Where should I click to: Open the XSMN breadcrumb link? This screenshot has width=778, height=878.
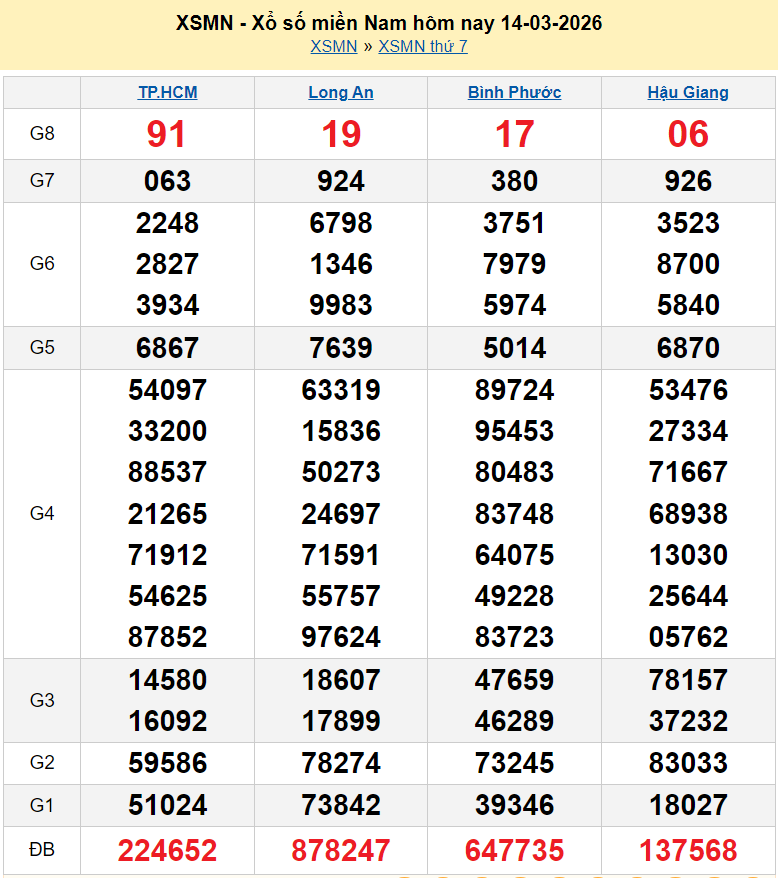point(333,46)
